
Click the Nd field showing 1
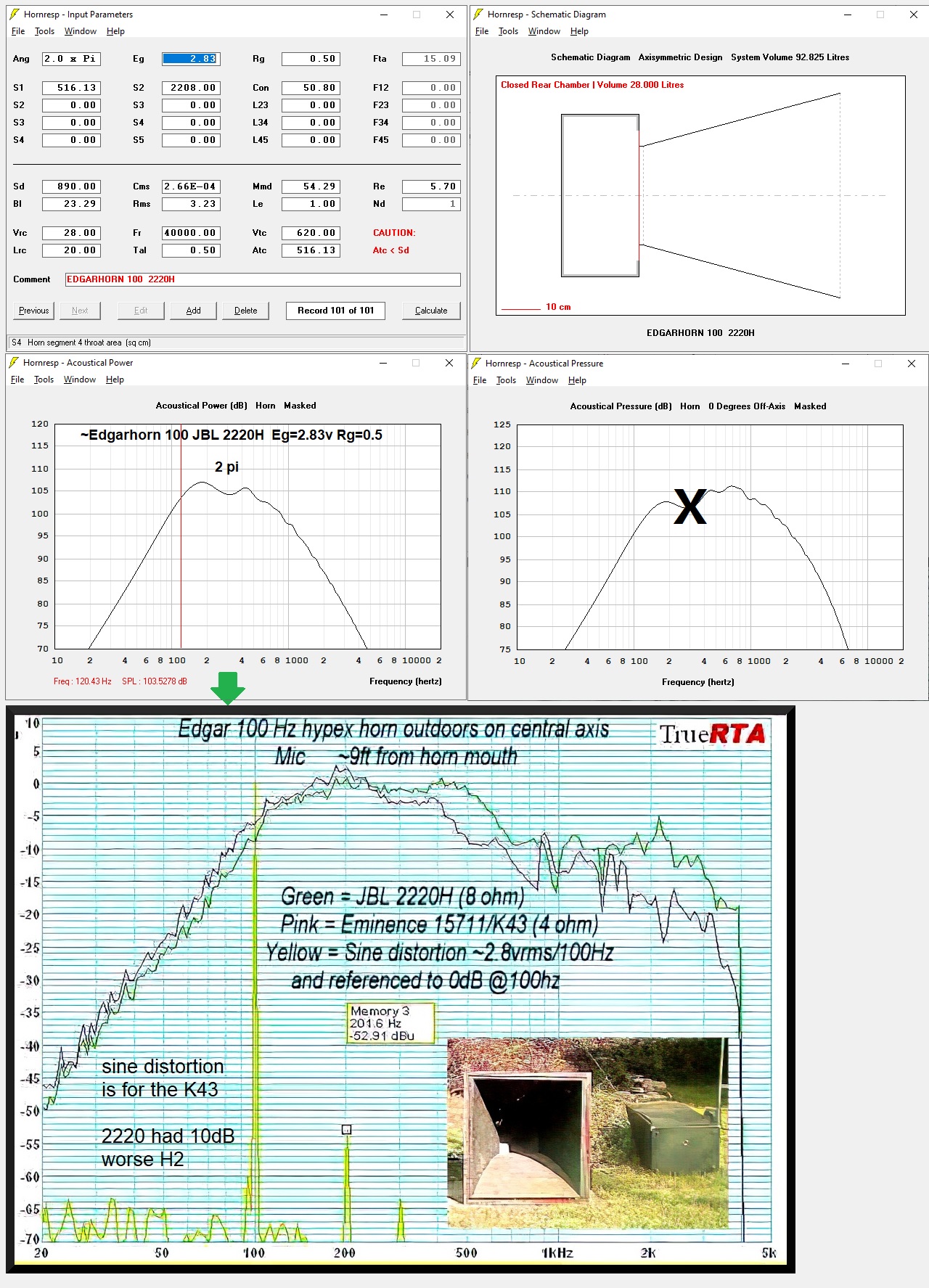[x=431, y=204]
